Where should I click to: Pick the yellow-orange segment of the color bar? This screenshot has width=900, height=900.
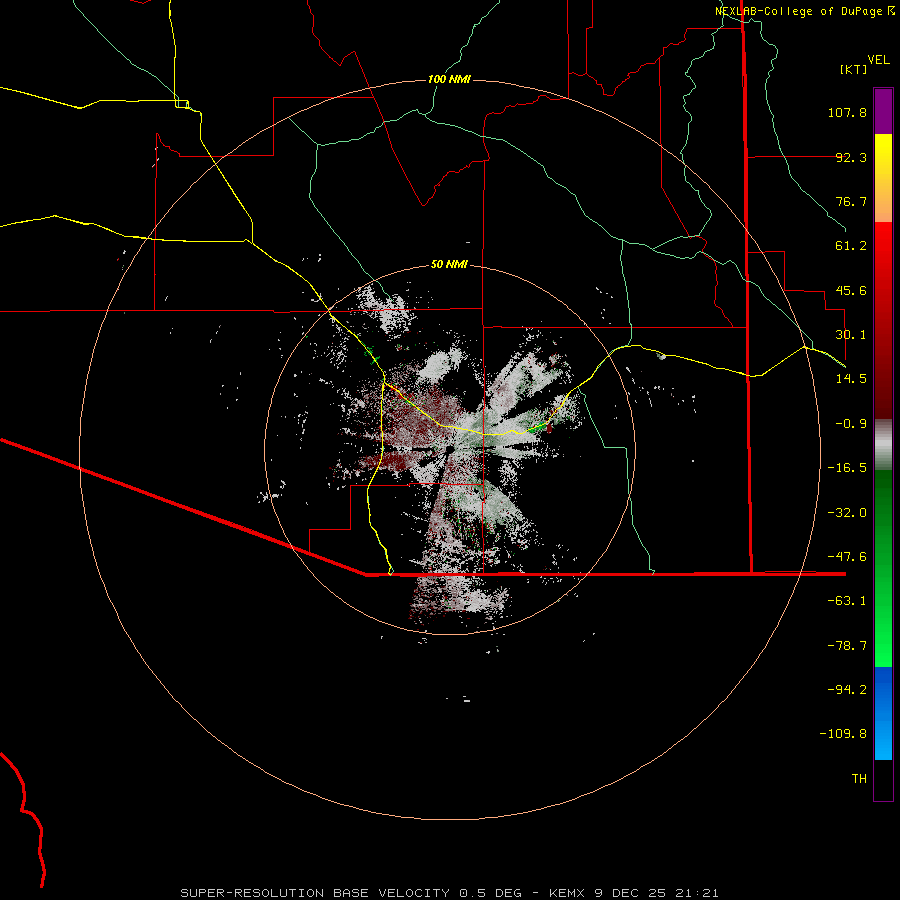click(x=883, y=178)
